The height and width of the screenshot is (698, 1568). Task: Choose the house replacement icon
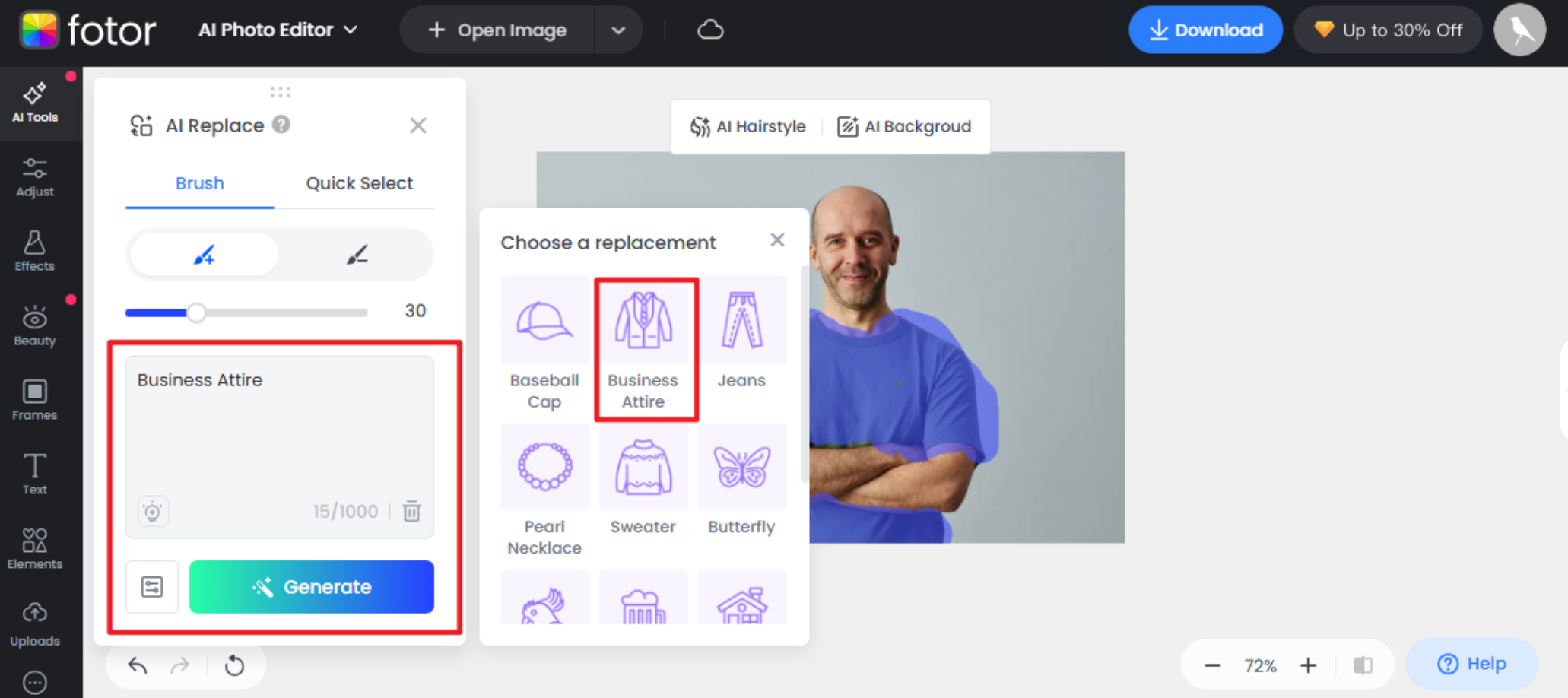click(742, 598)
